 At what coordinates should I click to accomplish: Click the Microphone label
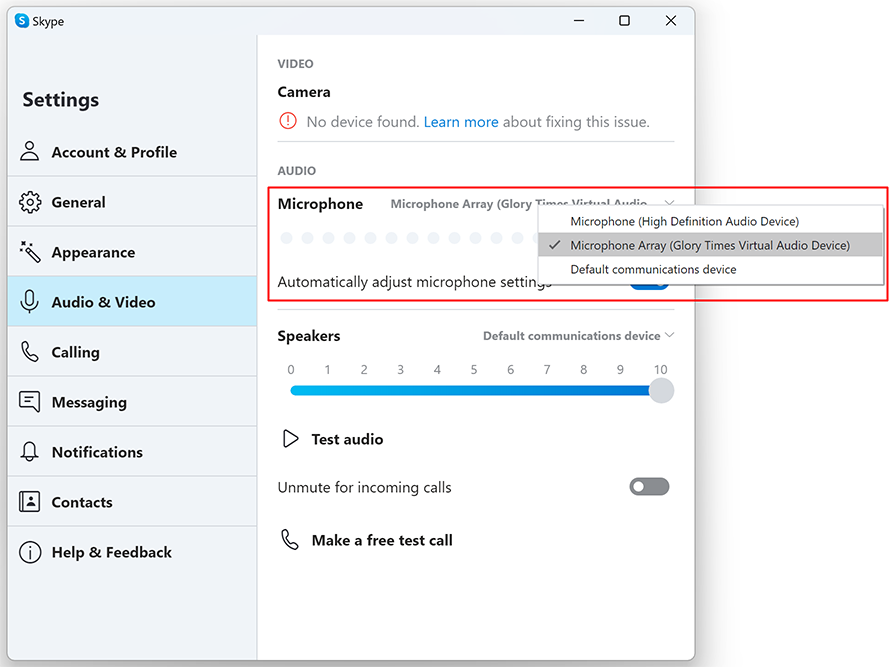coord(320,204)
